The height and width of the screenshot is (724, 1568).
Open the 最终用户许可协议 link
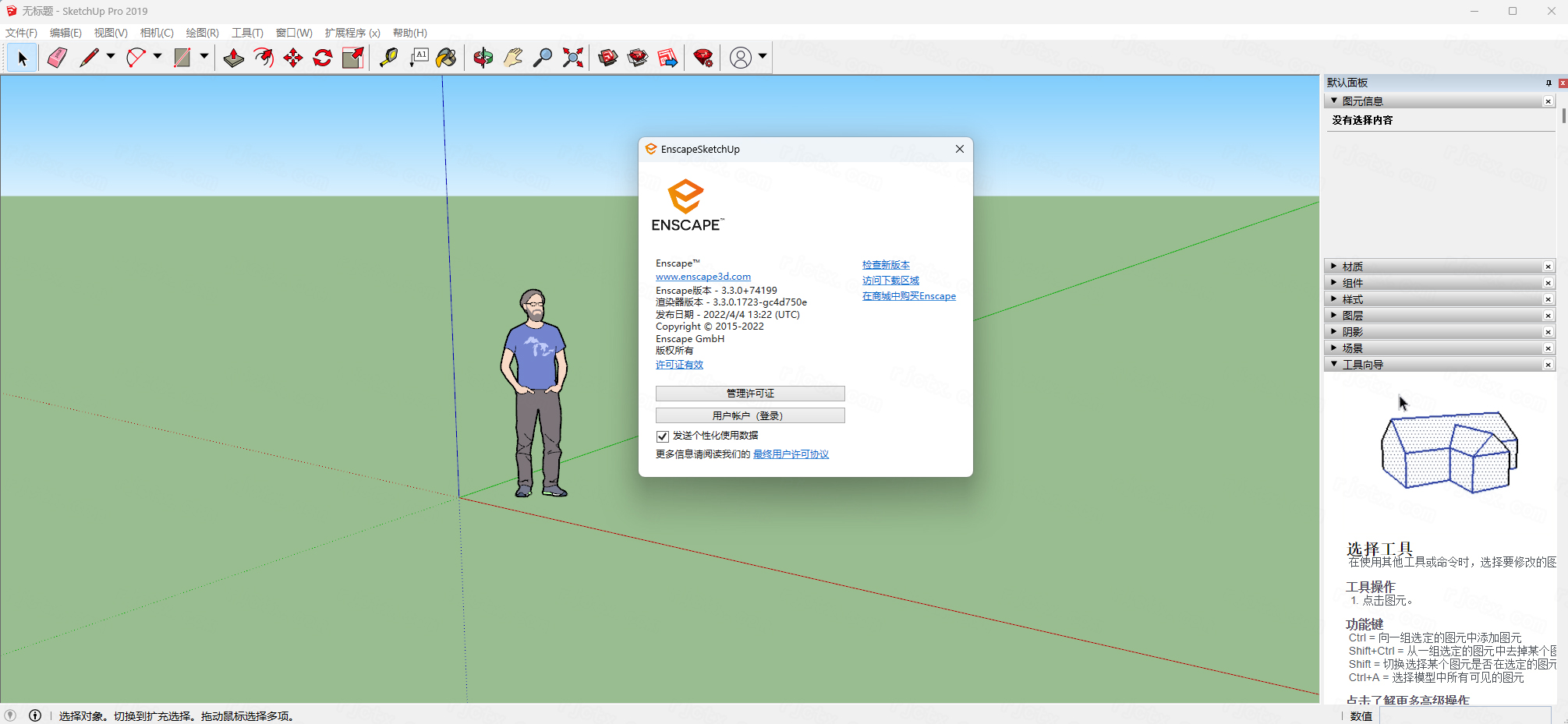(791, 454)
